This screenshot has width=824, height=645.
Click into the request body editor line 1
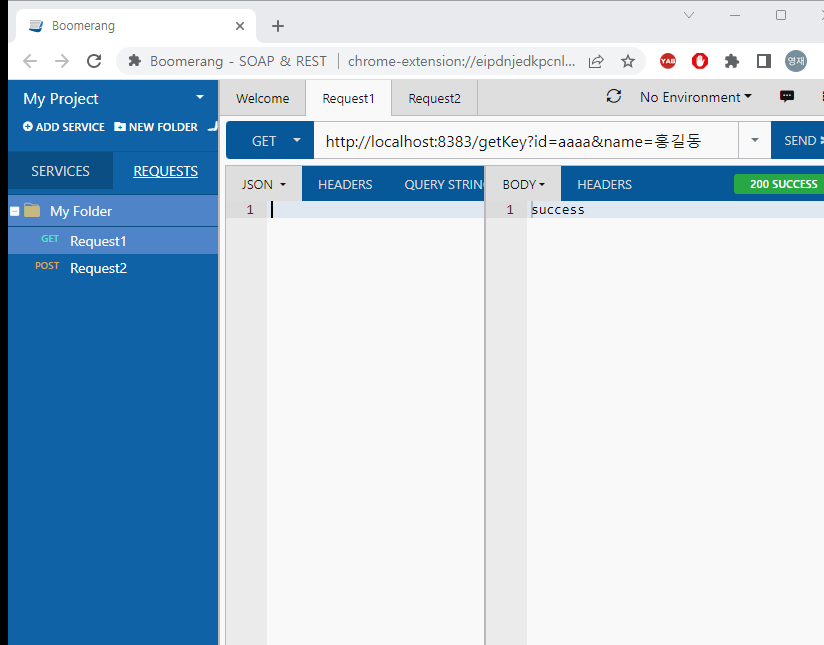(x=376, y=210)
